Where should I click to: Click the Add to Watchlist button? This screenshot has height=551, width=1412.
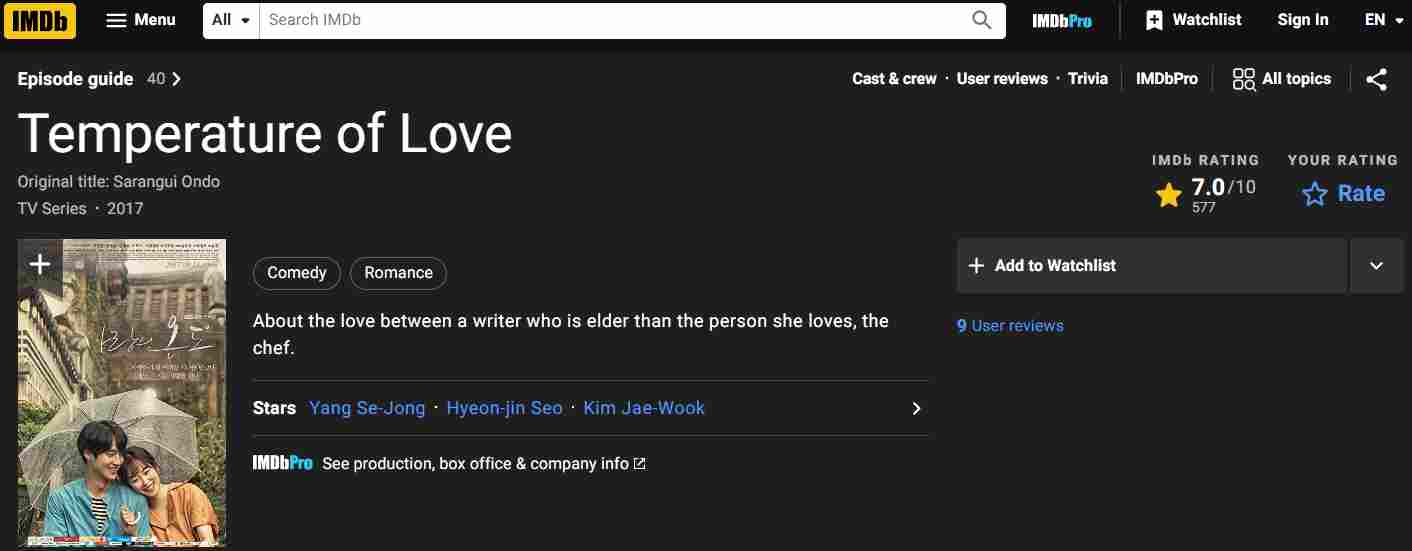1151,265
